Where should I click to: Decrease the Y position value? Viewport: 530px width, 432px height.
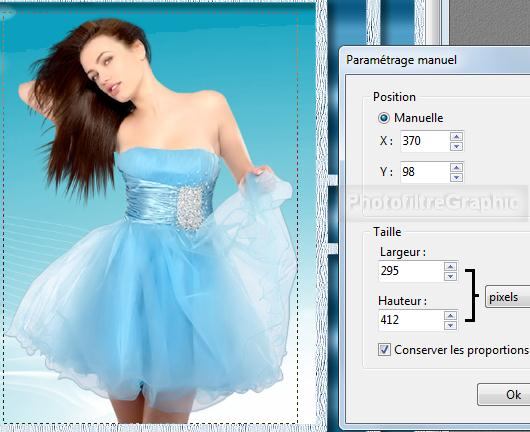tap(456, 177)
